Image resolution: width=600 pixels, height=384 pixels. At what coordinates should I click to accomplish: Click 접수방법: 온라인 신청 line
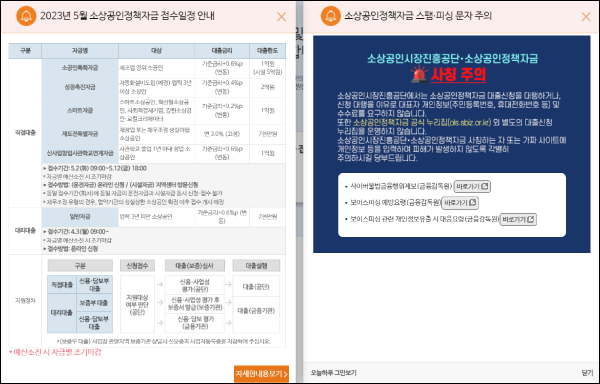pos(70,249)
